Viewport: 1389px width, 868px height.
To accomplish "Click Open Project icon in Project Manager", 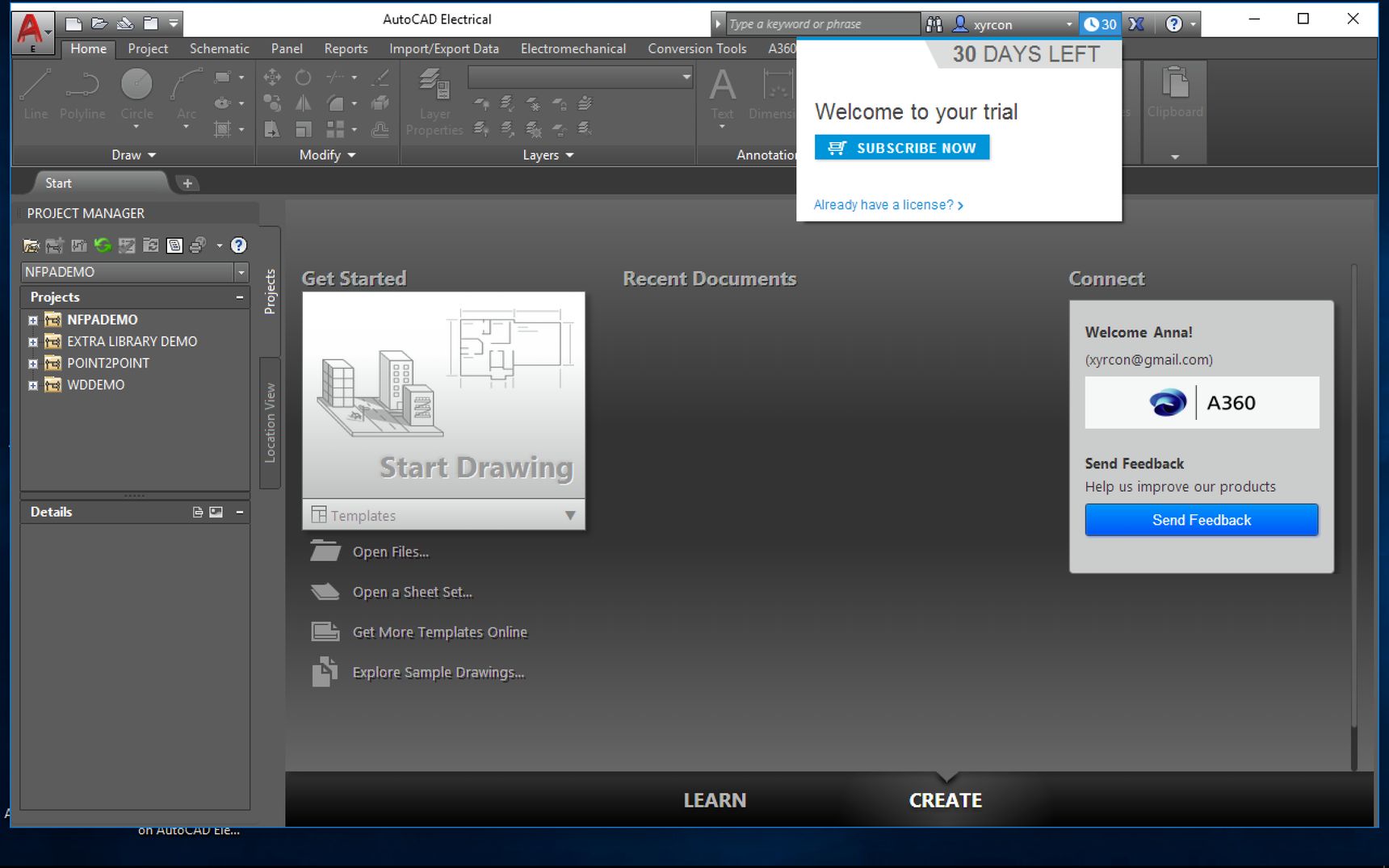I will click(x=31, y=245).
